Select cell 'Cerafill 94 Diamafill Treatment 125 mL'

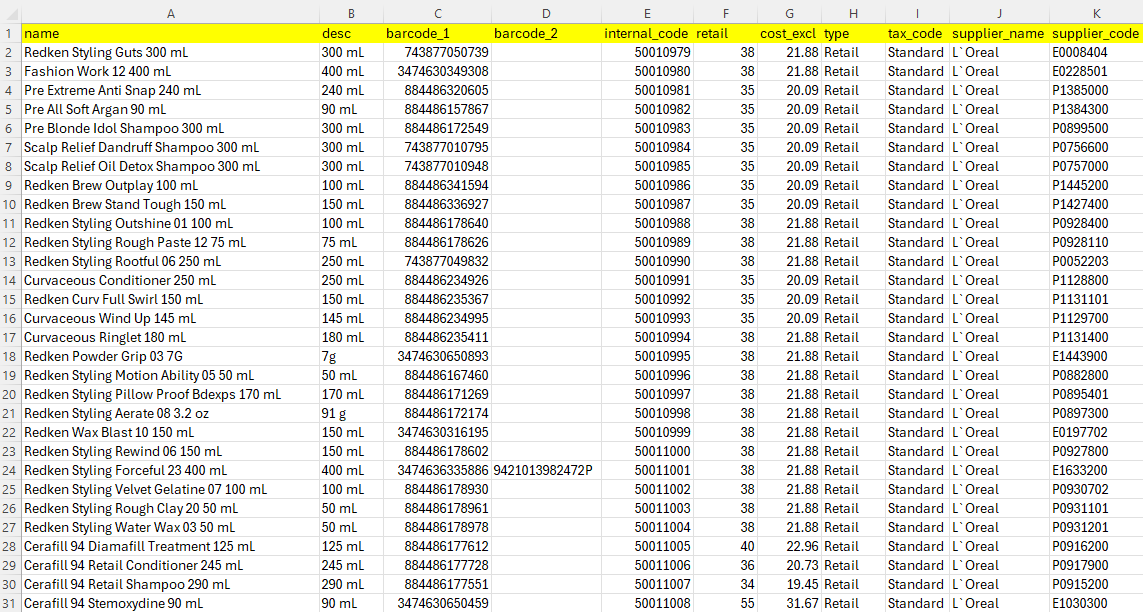click(171, 546)
